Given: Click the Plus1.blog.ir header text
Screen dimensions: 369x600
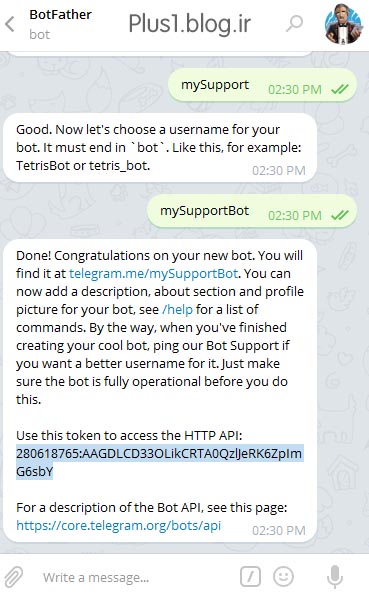Looking at the screenshot, I should (189, 24).
